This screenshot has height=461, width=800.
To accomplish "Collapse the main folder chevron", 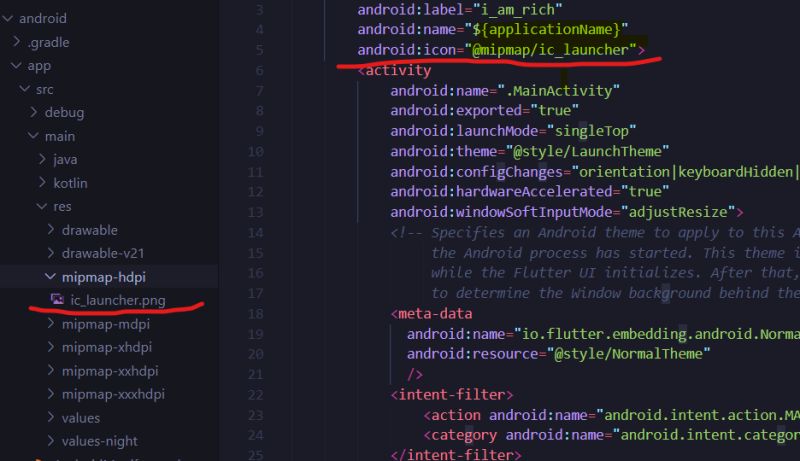I will (34, 136).
